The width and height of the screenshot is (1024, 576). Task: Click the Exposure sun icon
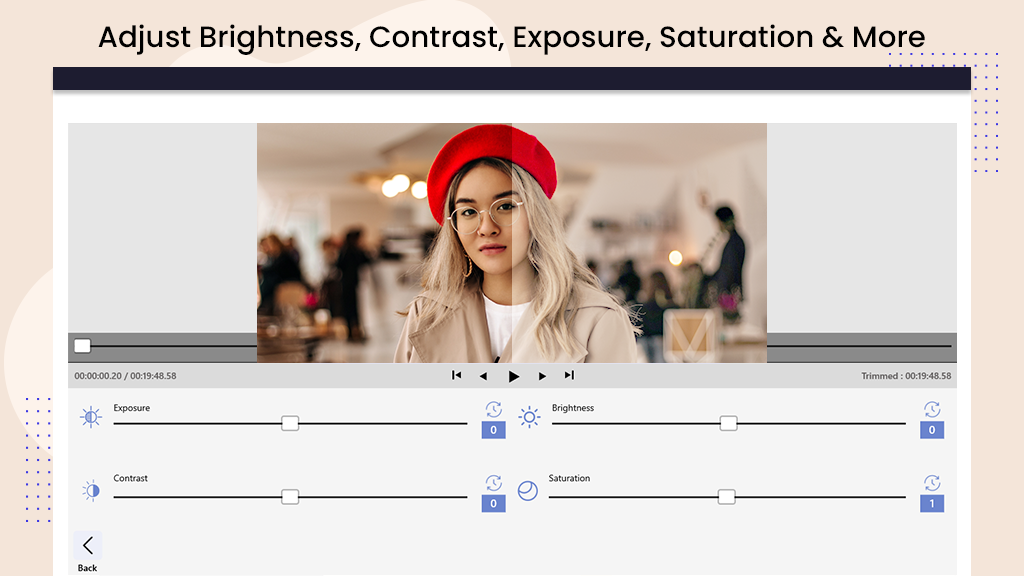tap(91, 417)
